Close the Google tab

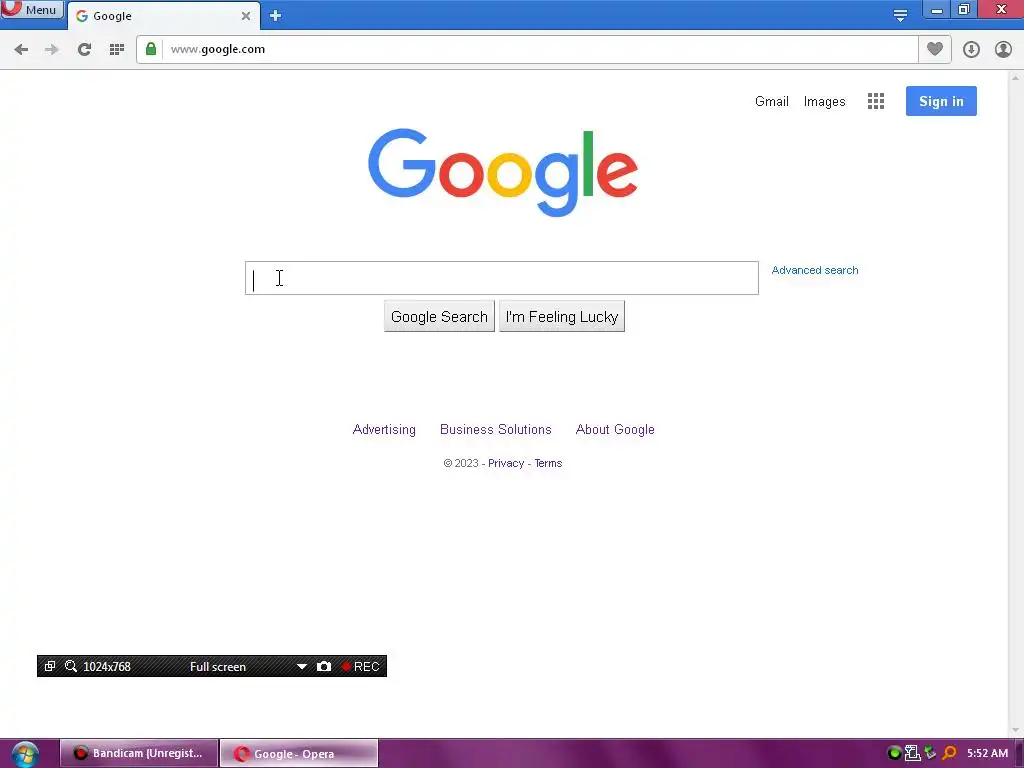point(246,16)
